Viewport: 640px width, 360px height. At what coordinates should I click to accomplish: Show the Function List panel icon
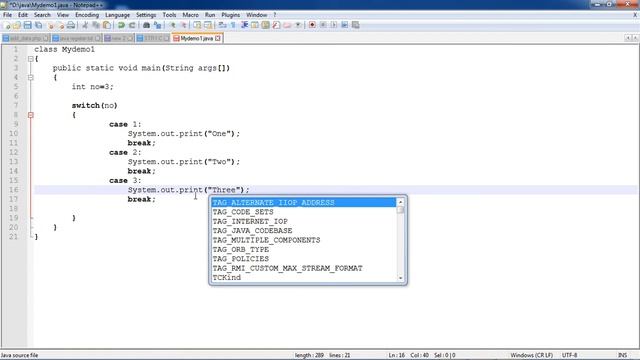[x=276, y=25]
